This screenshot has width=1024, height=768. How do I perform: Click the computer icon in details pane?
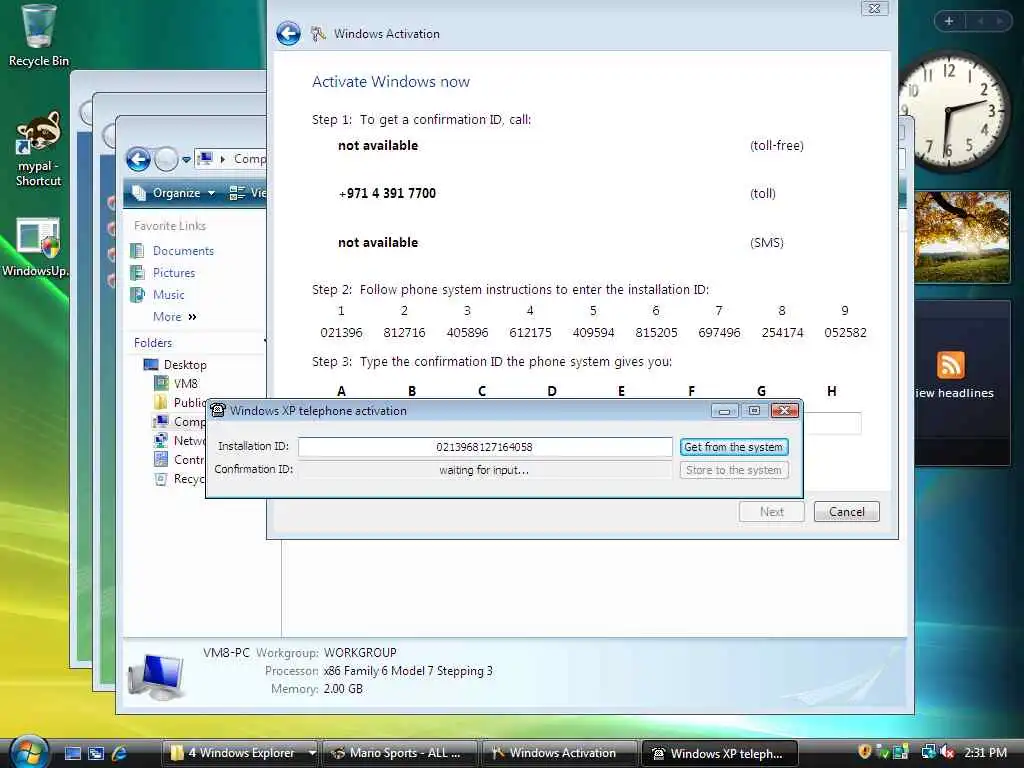[155, 677]
